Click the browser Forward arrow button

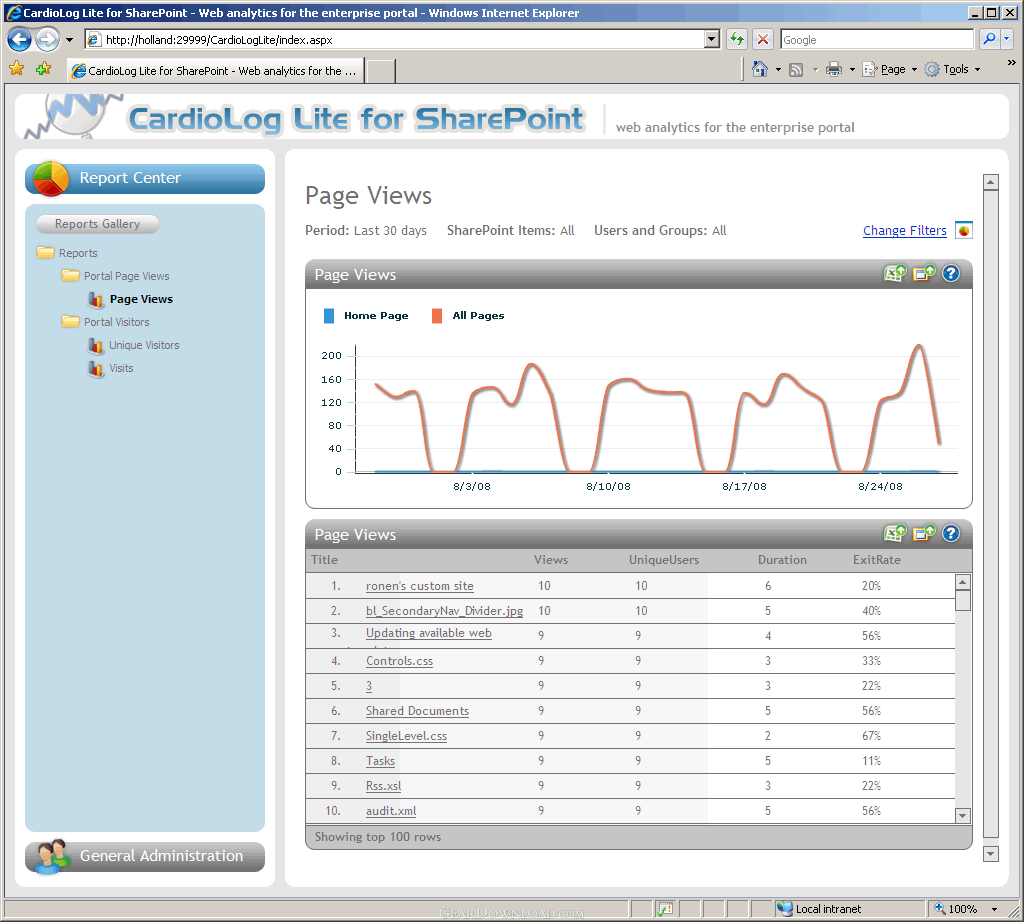(x=47, y=40)
